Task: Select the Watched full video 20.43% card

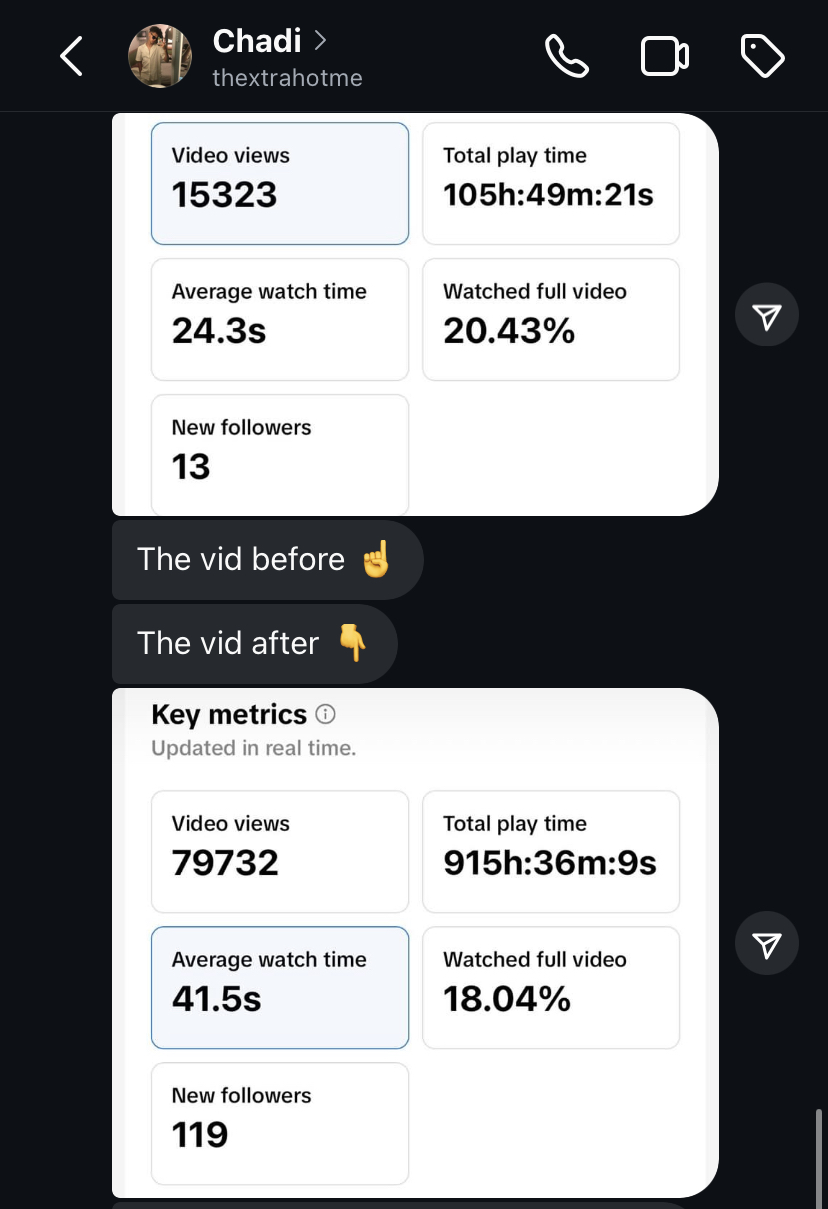Action: coord(551,319)
